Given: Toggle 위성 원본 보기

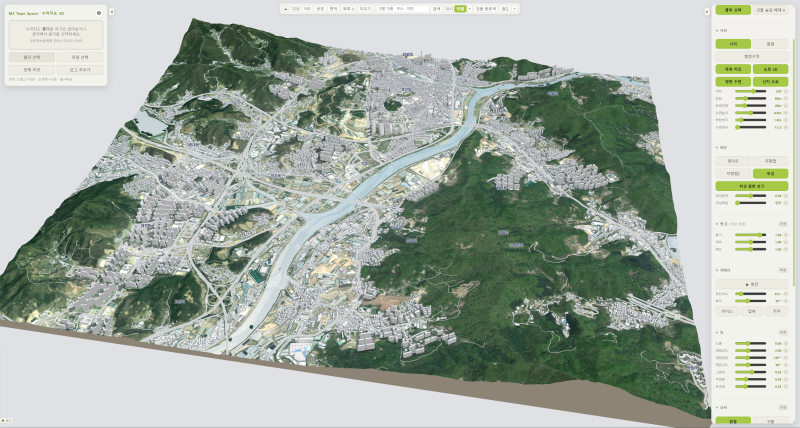Looking at the screenshot, I should (752, 186).
